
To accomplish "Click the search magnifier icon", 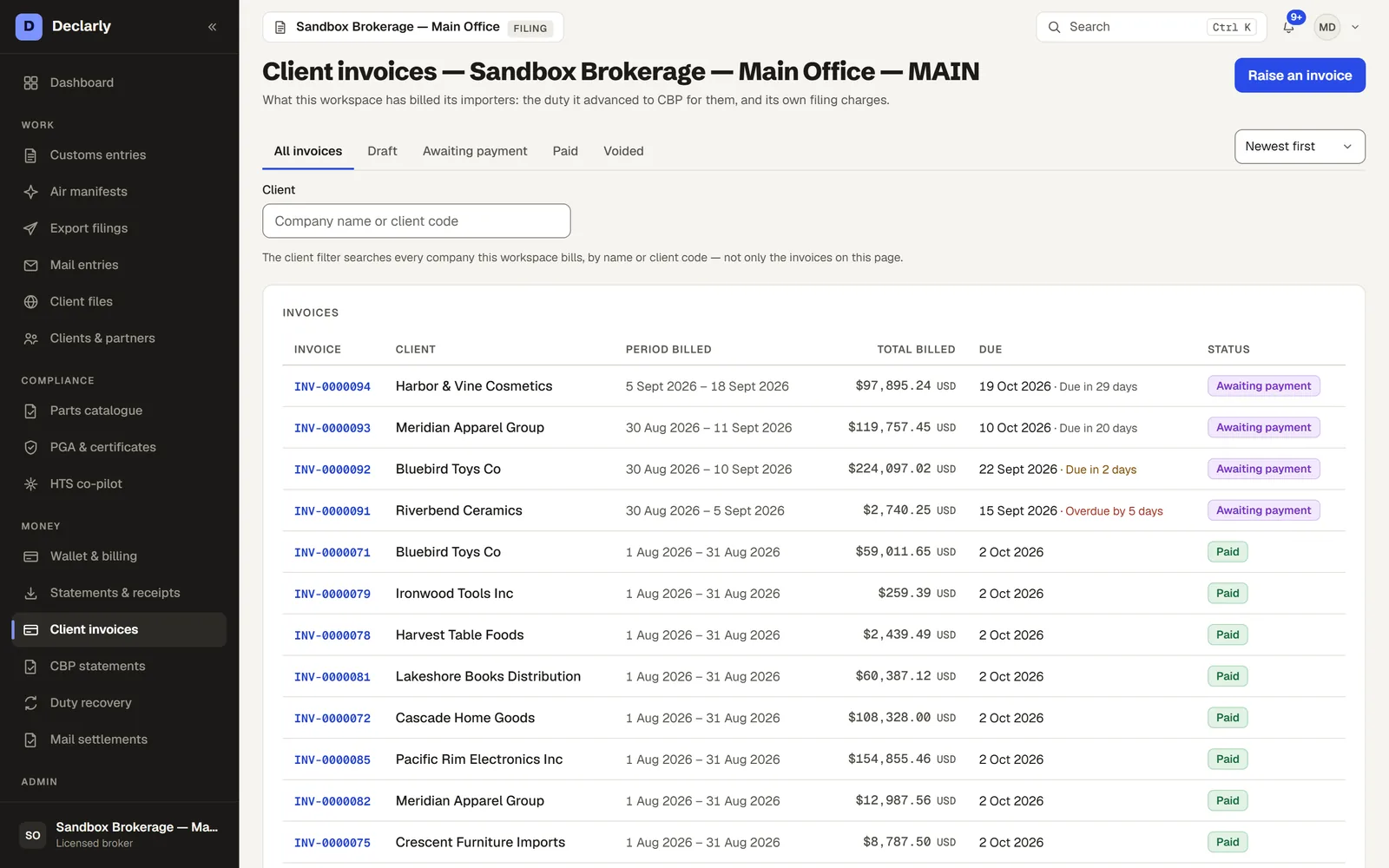I will point(1054,27).
